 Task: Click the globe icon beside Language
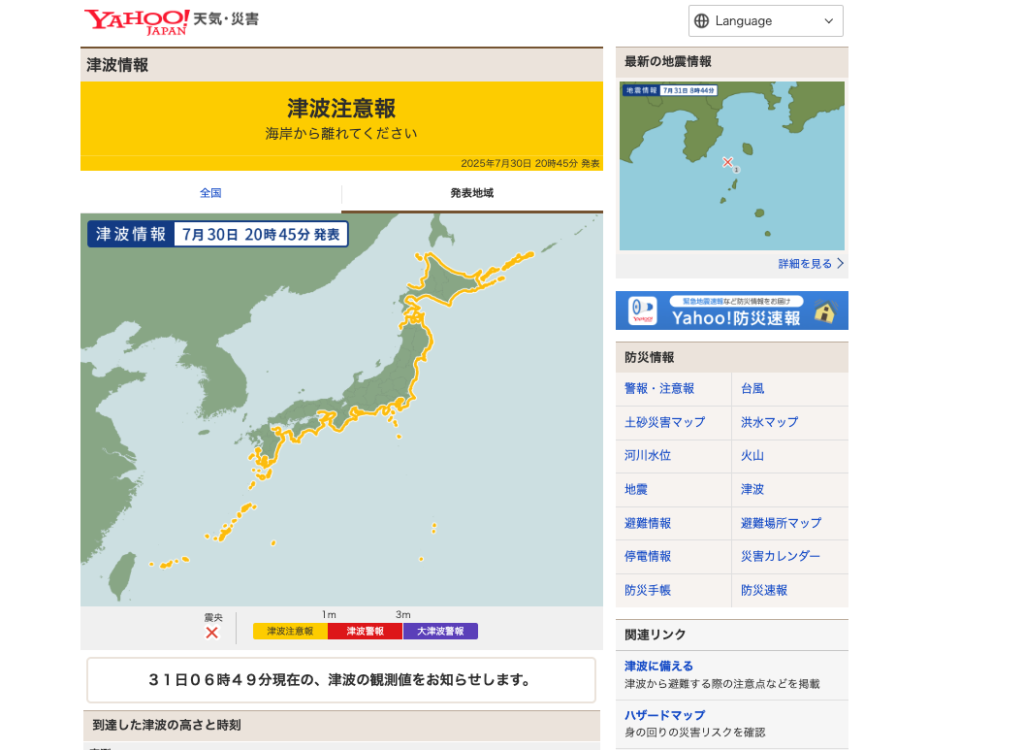(x=701, y=21)
